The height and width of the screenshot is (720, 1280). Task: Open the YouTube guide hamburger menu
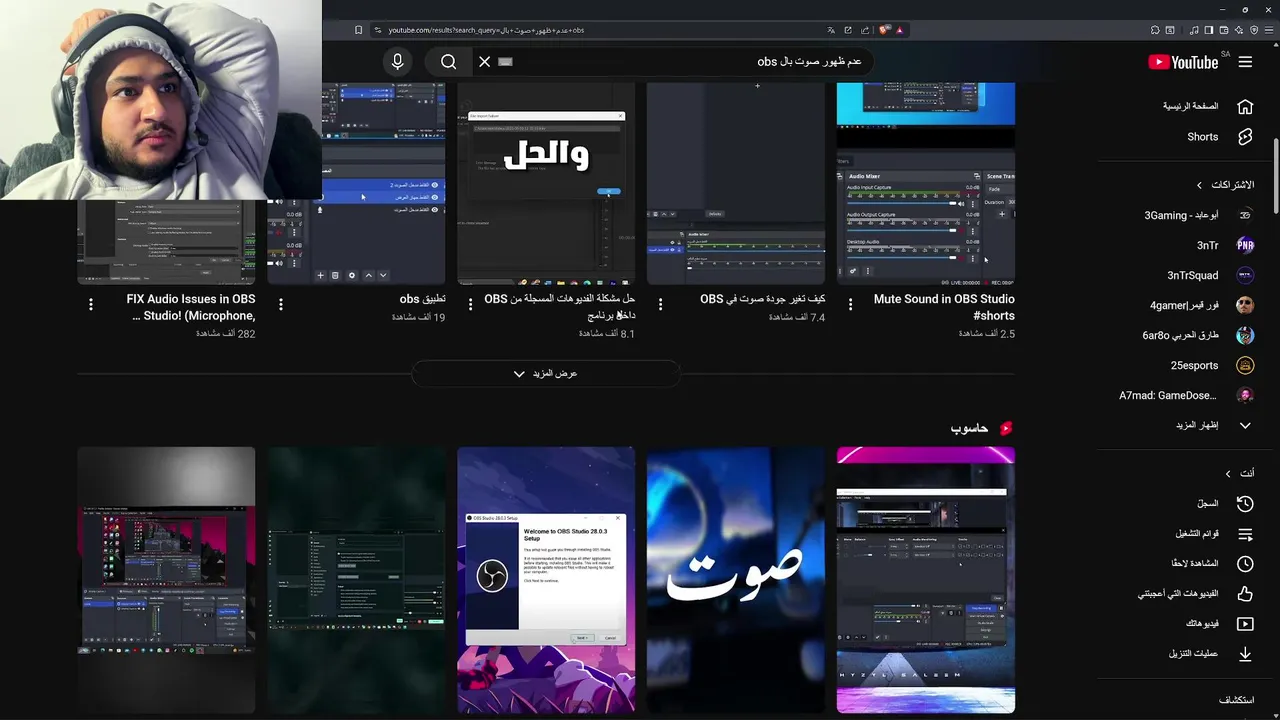click(1245, 62)
